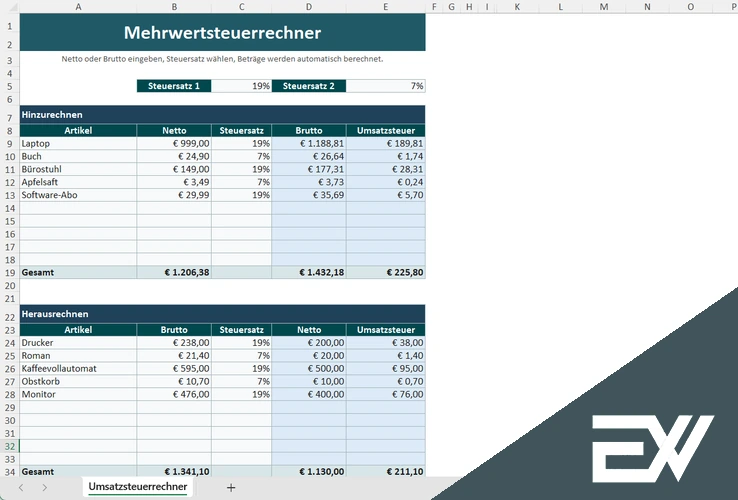738x500 pixels.
Task: Select the Obstkorb article cell
Action: point(78,381)
